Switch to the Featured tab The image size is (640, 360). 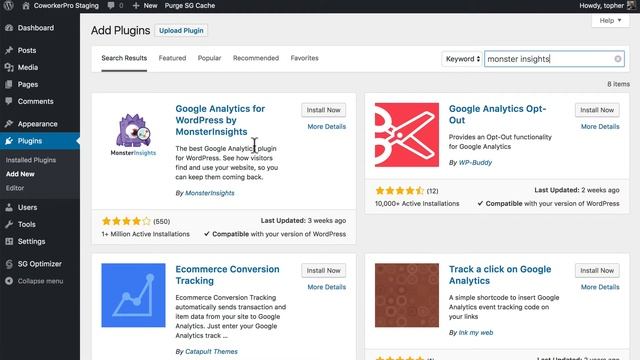[172, 58]
